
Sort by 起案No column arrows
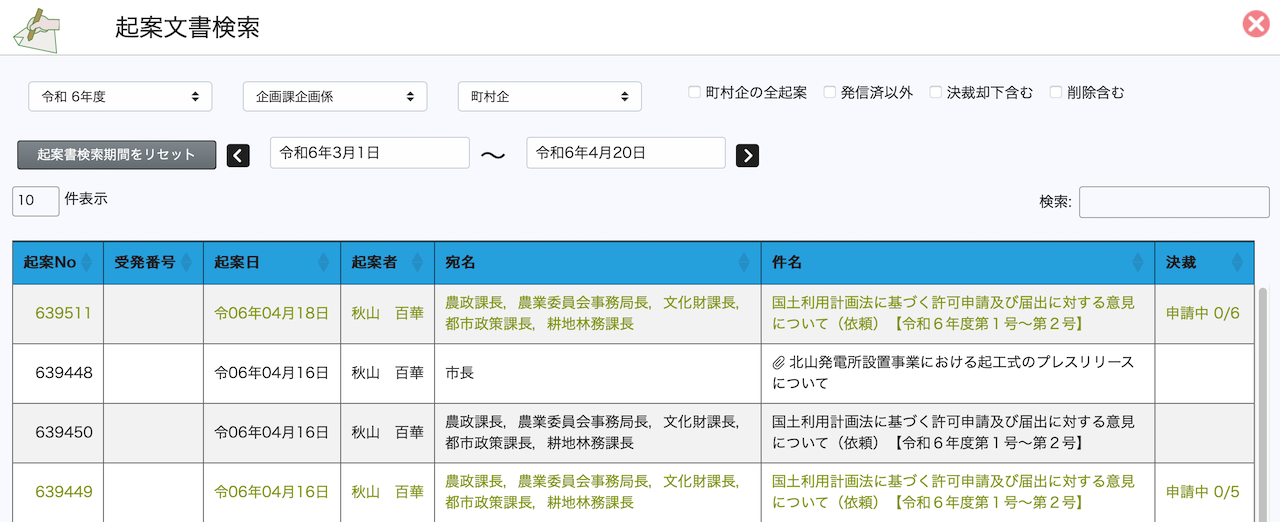[x=86, y=263]
